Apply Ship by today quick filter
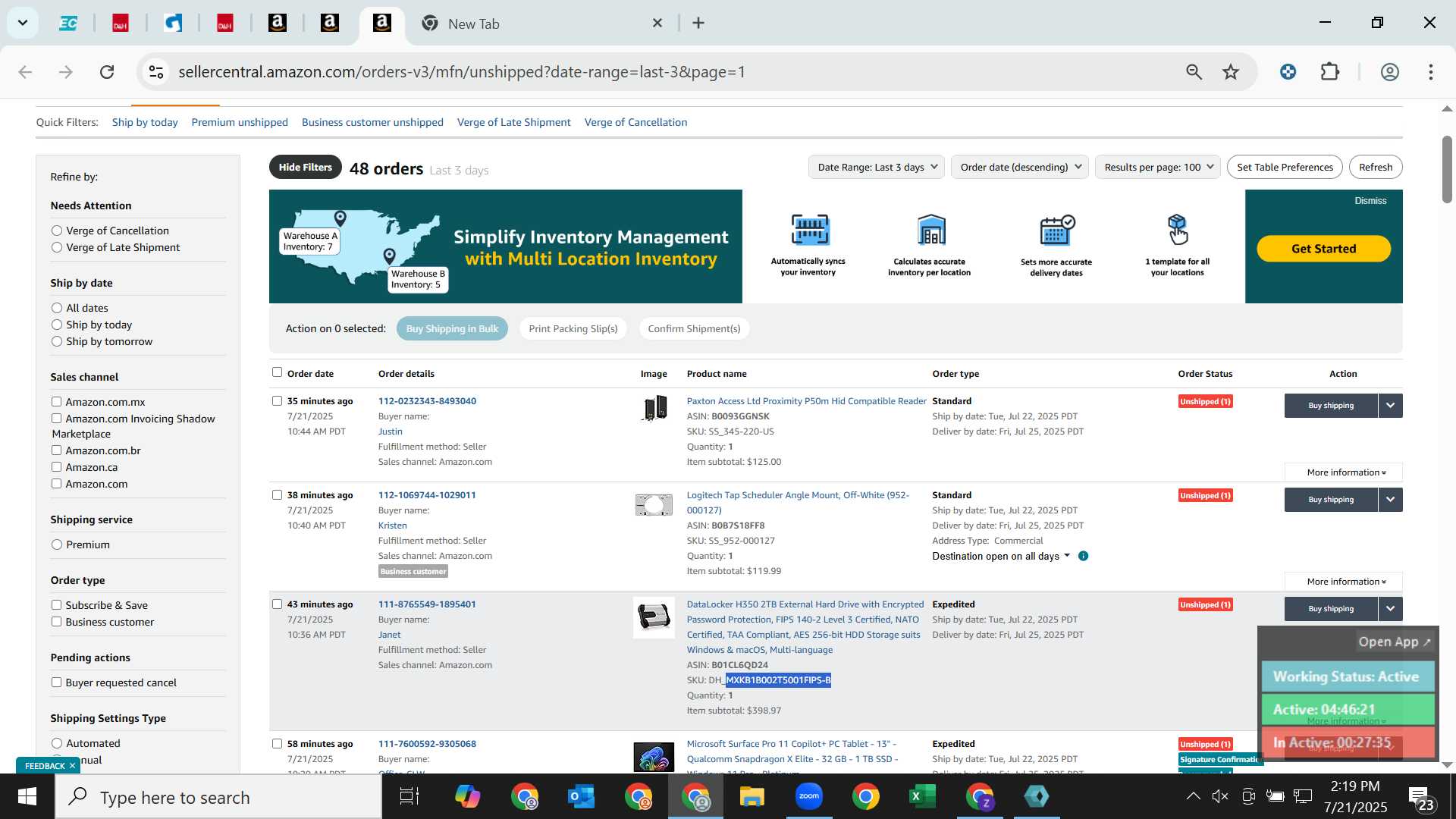 tap(145, 122)
